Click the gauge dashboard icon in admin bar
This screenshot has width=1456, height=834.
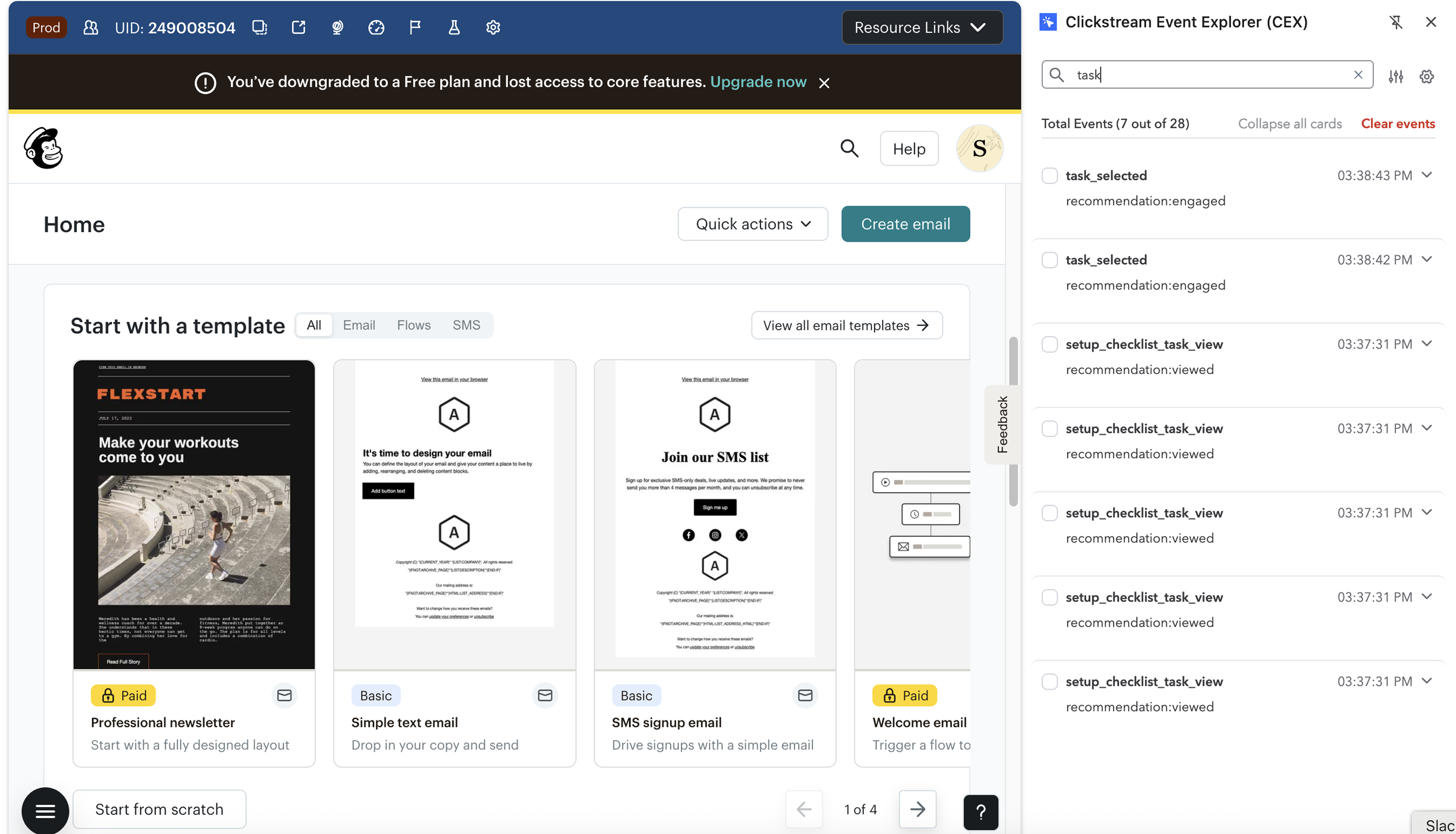pyautogui.click(x=376, y=27)
